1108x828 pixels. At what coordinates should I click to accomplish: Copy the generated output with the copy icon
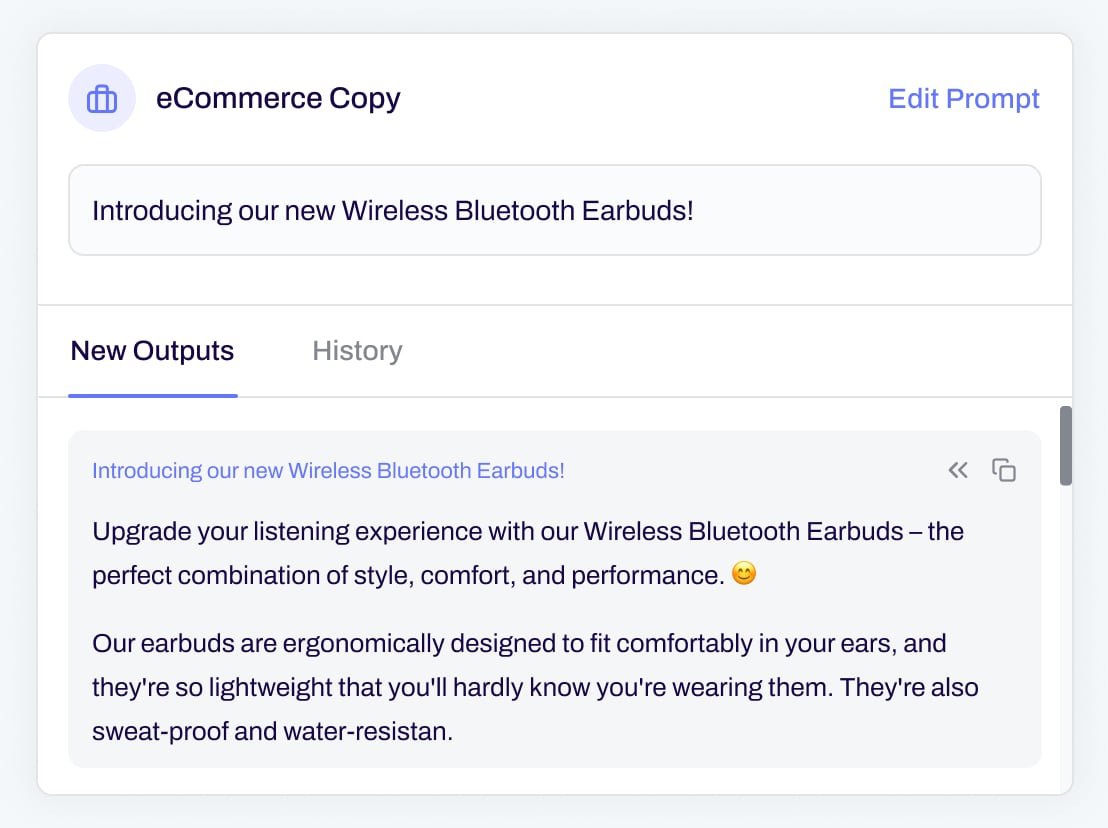click(x=1004, y=470)
